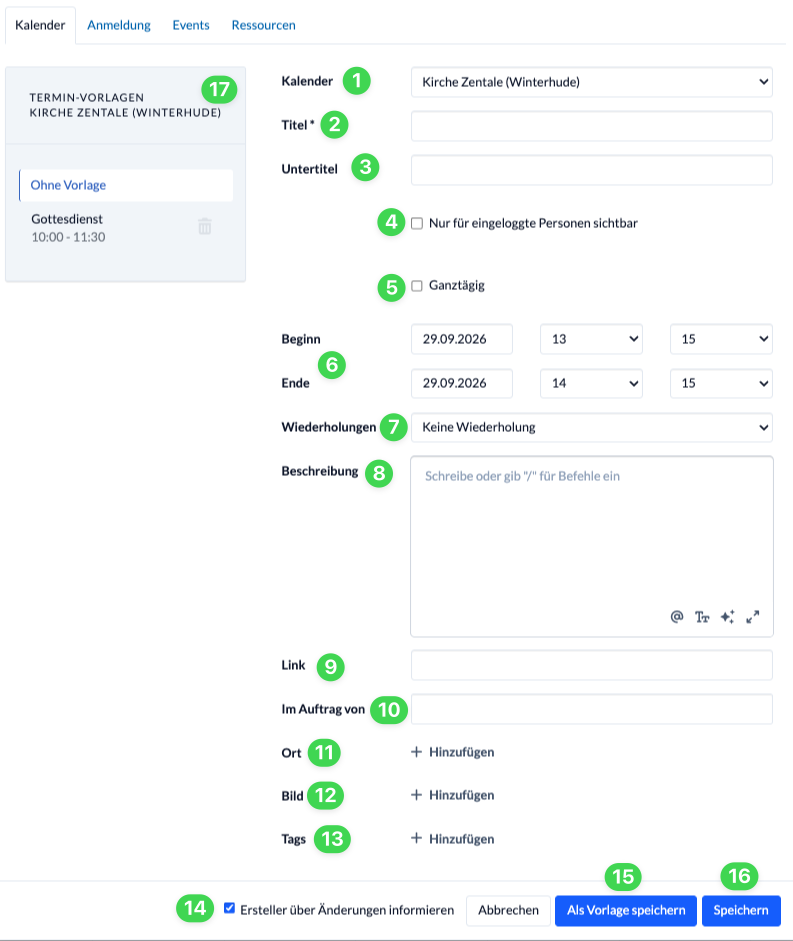The height and width of the screenshot is (941, 793).
Task: Expand the description editor to fullscreen
Action: coord(752,617)
